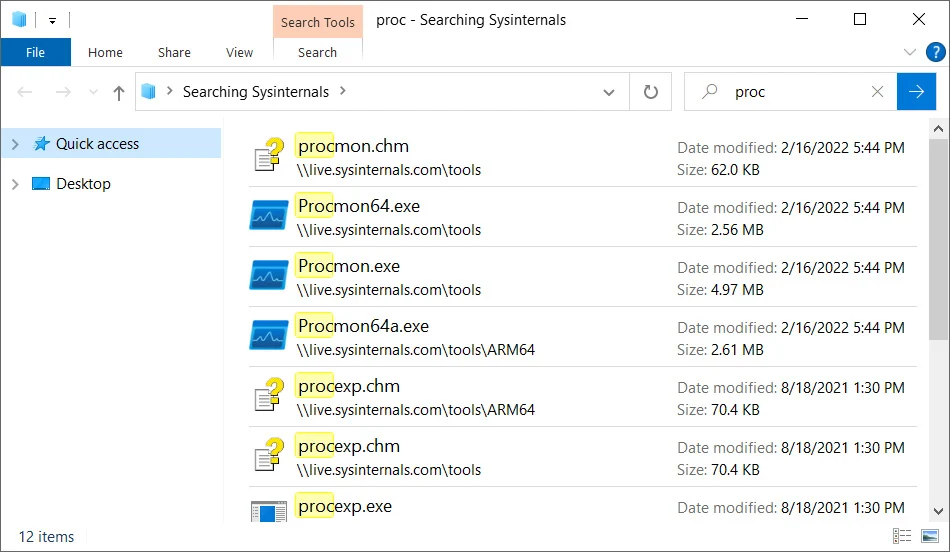Image resolution: width=950 pixels, height=552 pixels.
Task: Select the procmon.chm file name
Action: coord(353,146)
